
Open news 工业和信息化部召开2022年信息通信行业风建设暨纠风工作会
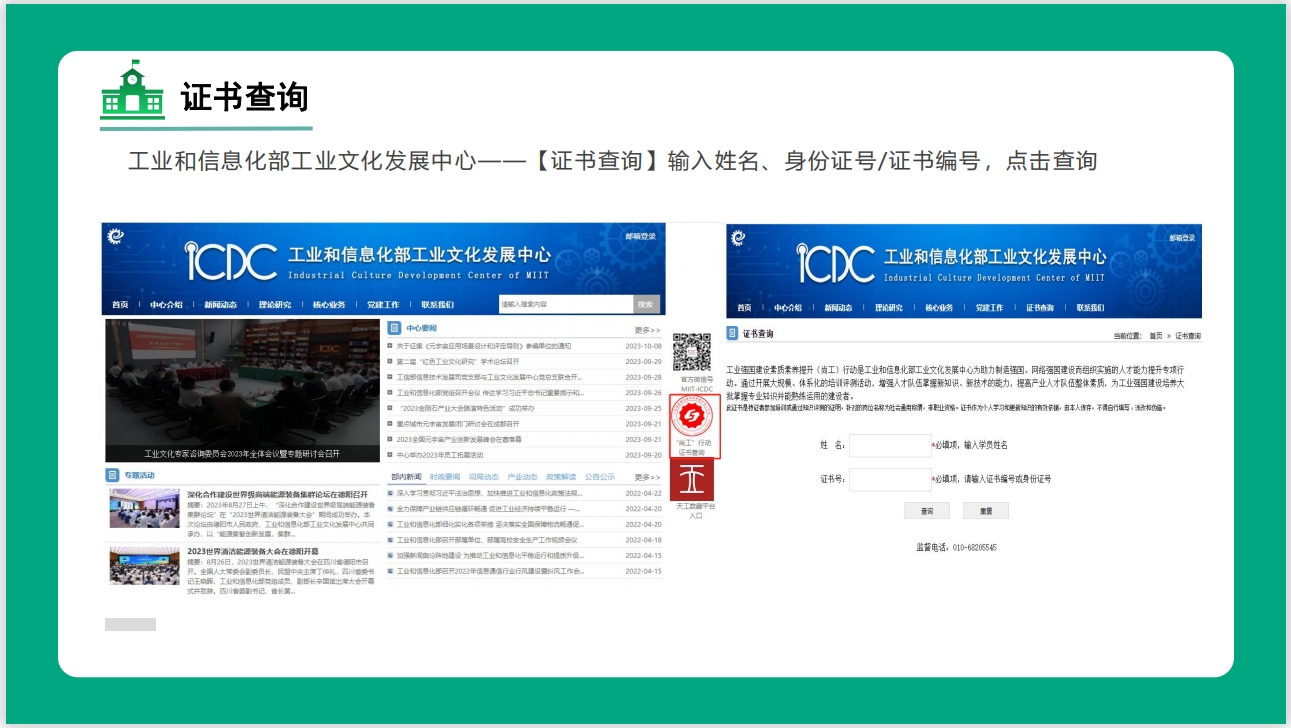click(490, 571)
